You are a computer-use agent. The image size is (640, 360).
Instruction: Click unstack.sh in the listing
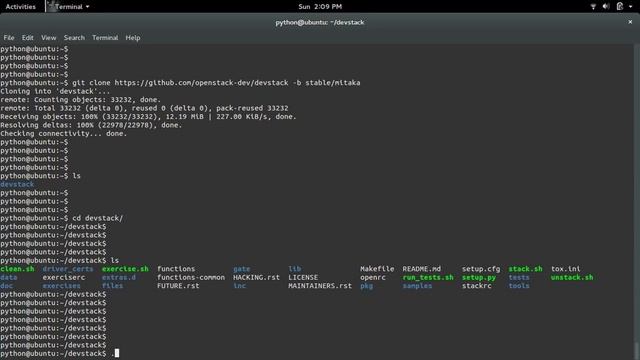pos(572,278)
